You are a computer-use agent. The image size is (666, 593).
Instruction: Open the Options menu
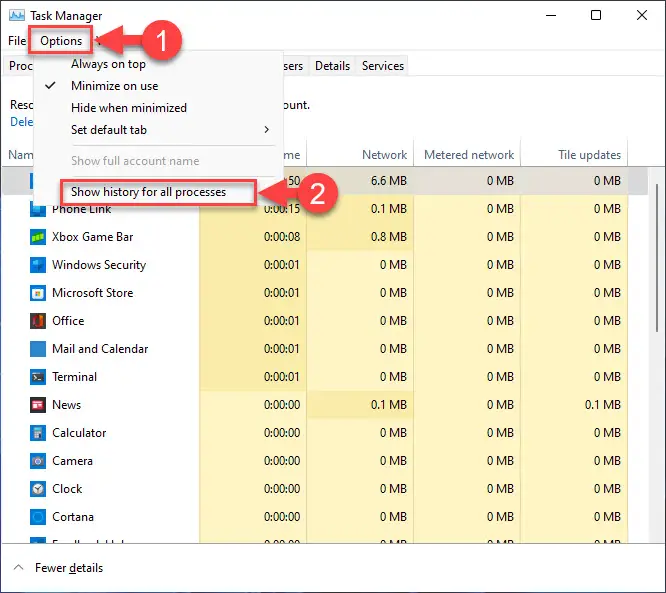click(x=61, y=41)
